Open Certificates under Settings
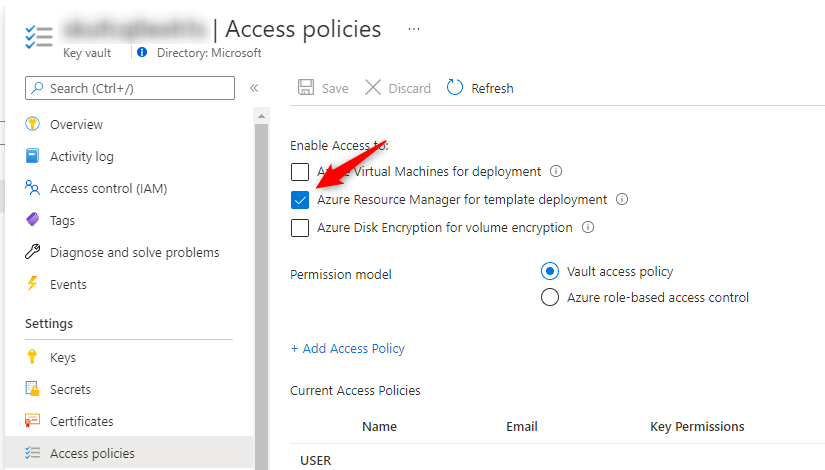 [x=82, y=422]
